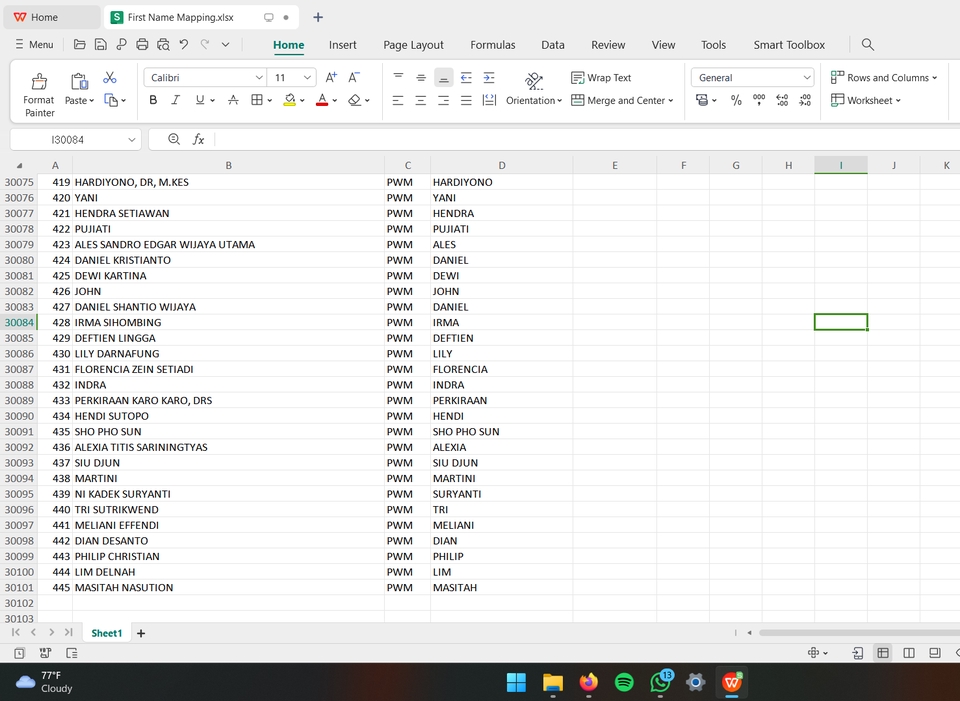
Task: Click the Cut scissors icon
Action: 110,76
